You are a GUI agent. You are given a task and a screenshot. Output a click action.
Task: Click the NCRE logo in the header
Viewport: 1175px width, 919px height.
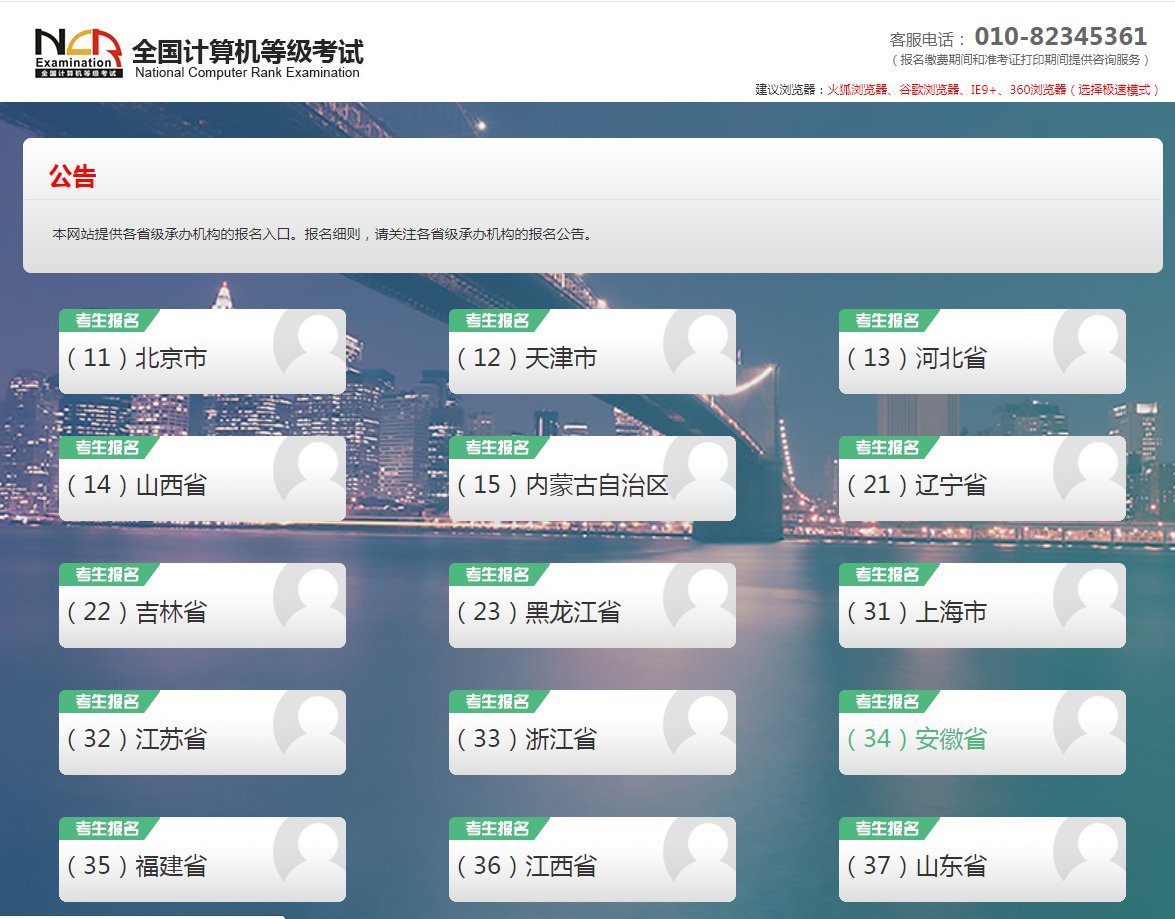pos(78,53)
